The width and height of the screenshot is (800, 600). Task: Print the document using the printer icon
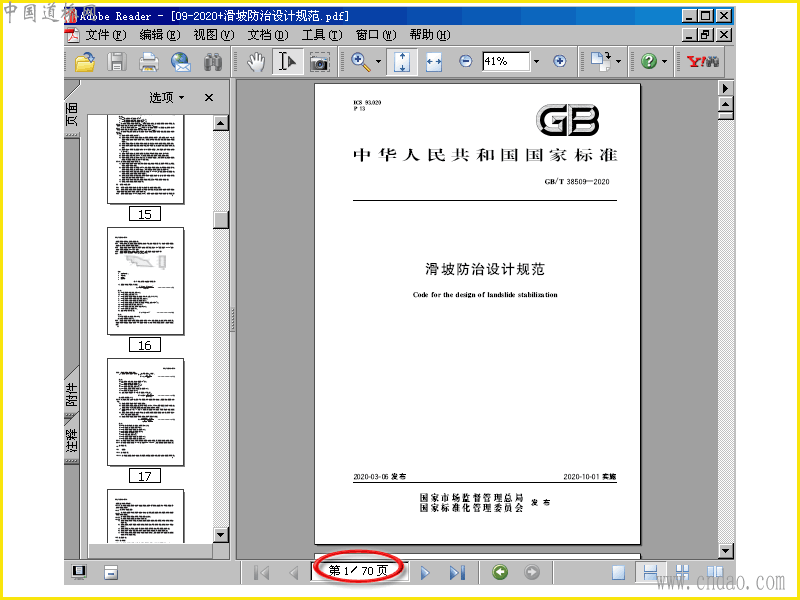pyautogui.click(x=148, y=62)
